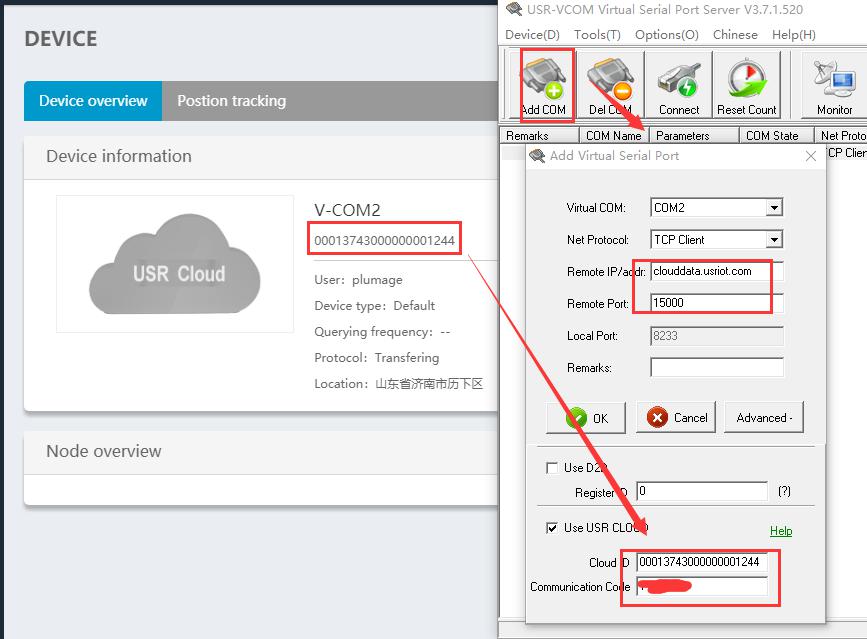Switch to Postion tracking tab

[x=232, y=101]
